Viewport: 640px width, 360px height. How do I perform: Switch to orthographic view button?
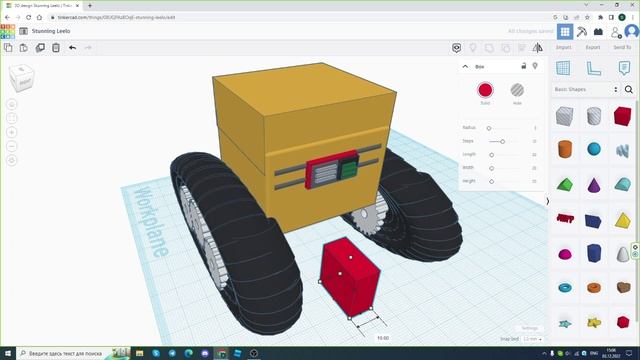[x=12, y=160]
